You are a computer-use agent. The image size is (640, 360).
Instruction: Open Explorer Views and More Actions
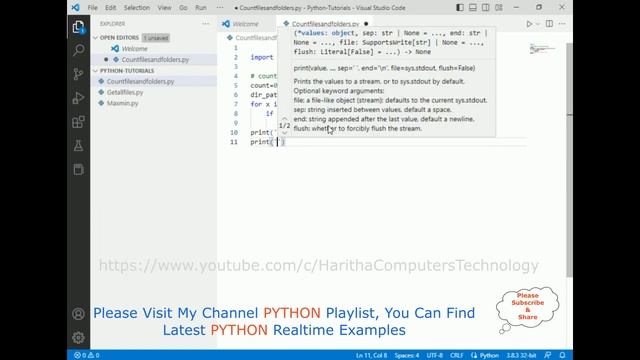(x=205, y=24)
